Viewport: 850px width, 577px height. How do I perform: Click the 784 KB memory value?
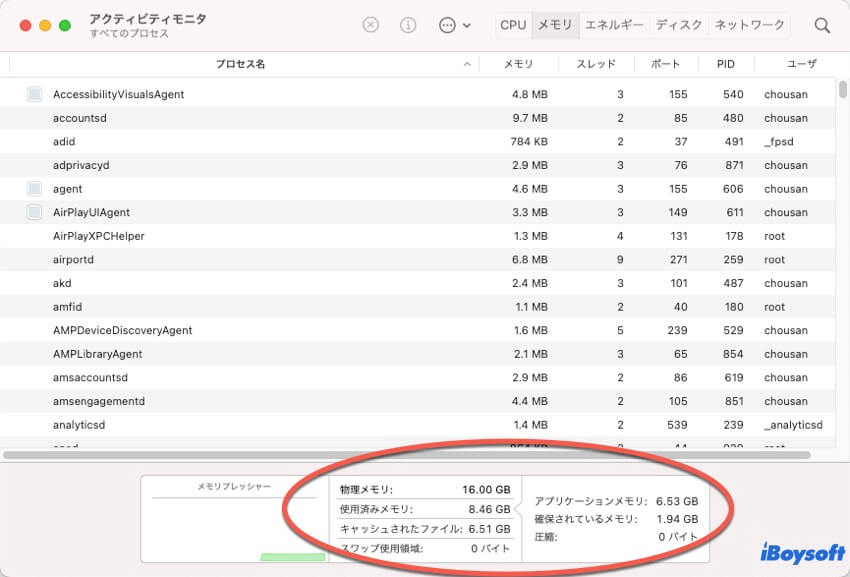(x=529, y=142)
